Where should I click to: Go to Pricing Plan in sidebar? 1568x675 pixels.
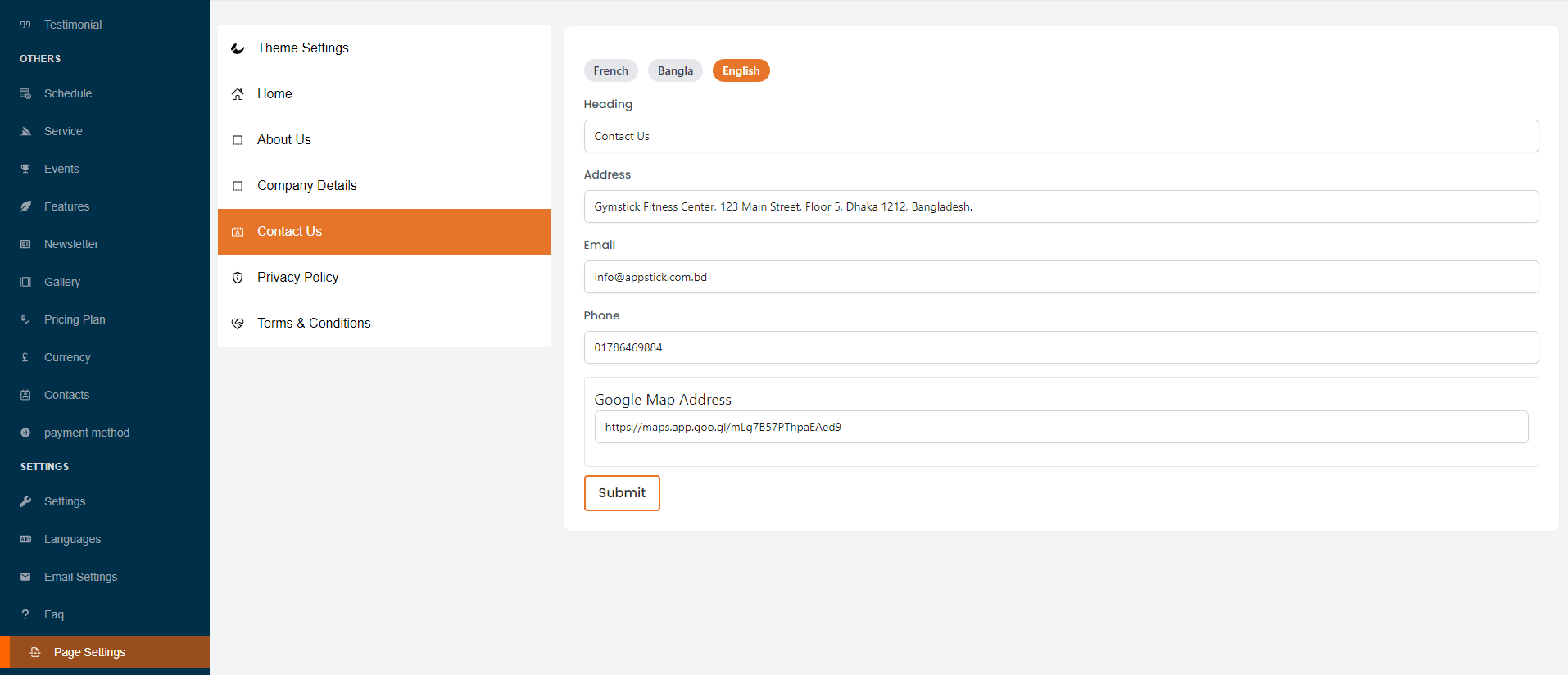(x=75, y=319)
